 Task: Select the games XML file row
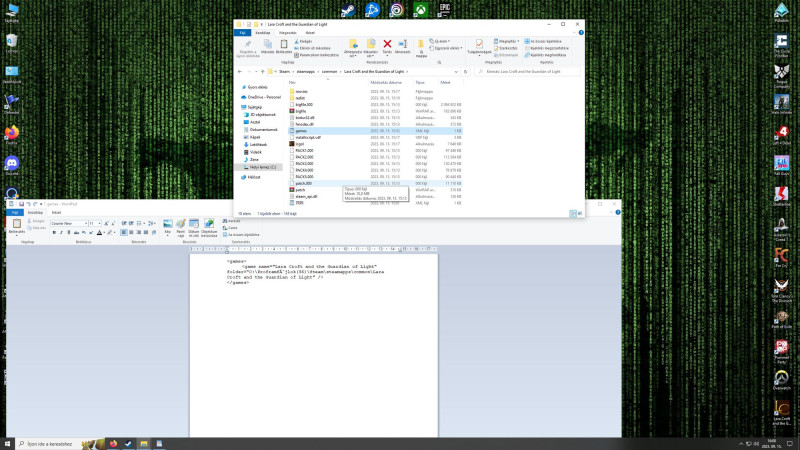click(x=375, y=131)
